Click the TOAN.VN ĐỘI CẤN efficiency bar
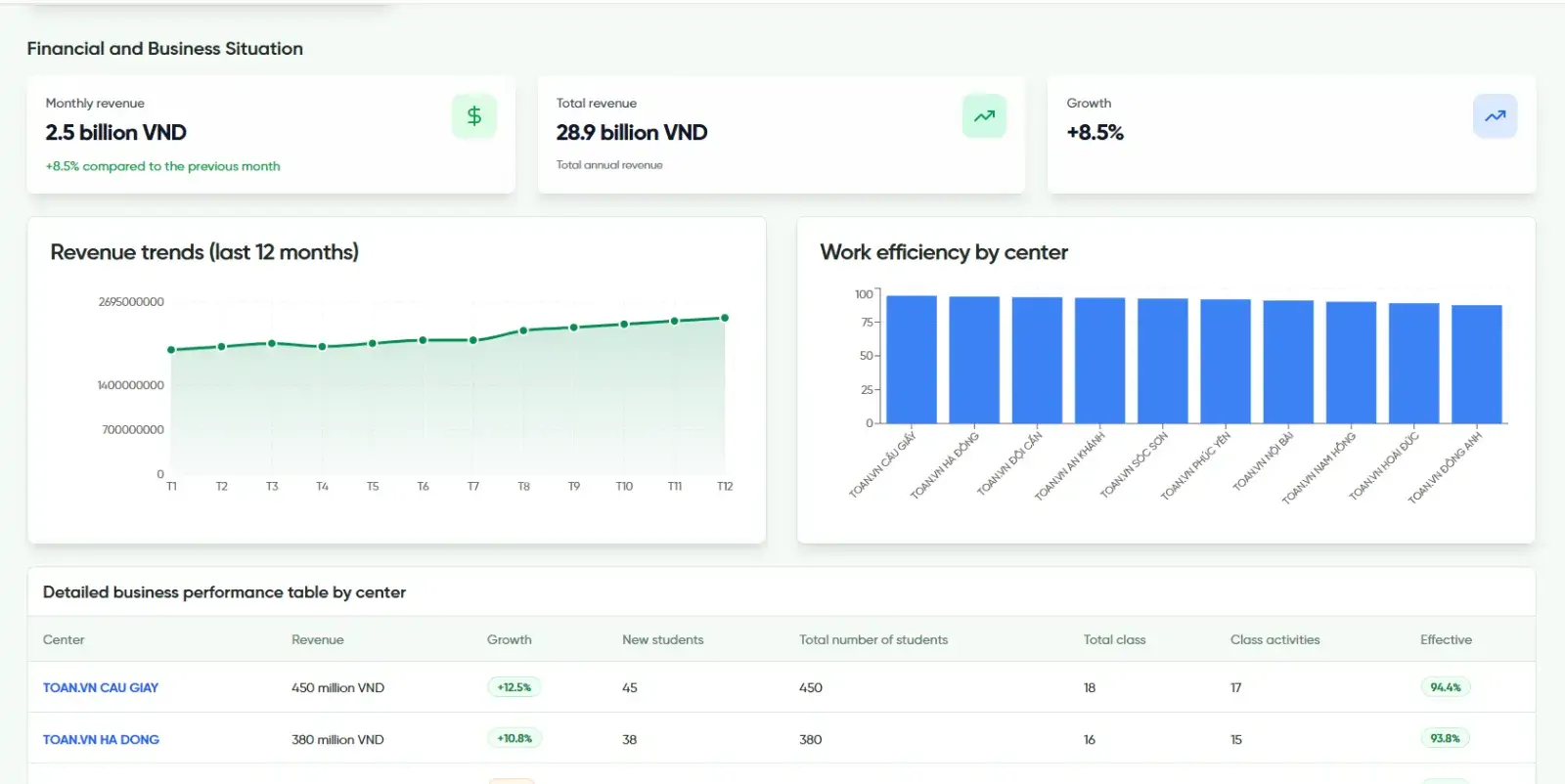Image resolution: width=1565 pixels, height=784 pixels. point(1037,361)
